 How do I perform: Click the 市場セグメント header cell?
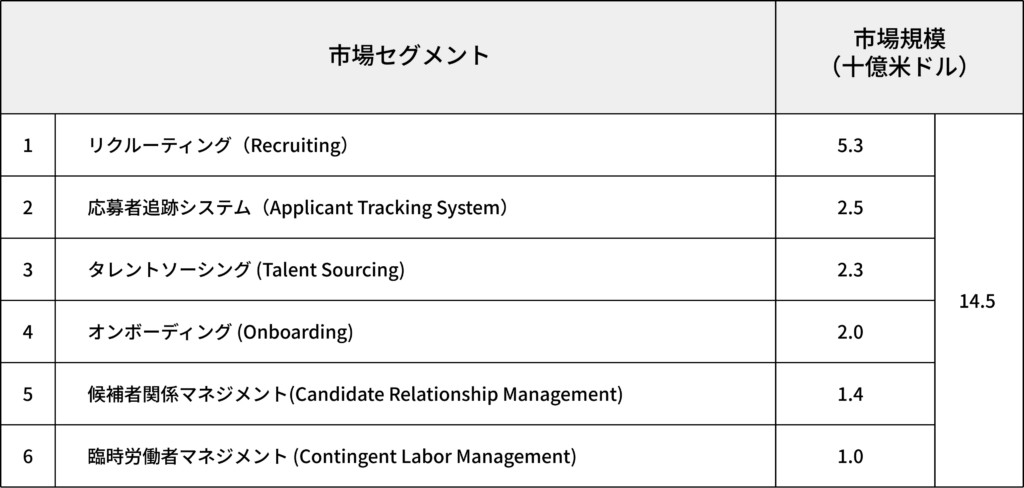click(x=409, y=56)
